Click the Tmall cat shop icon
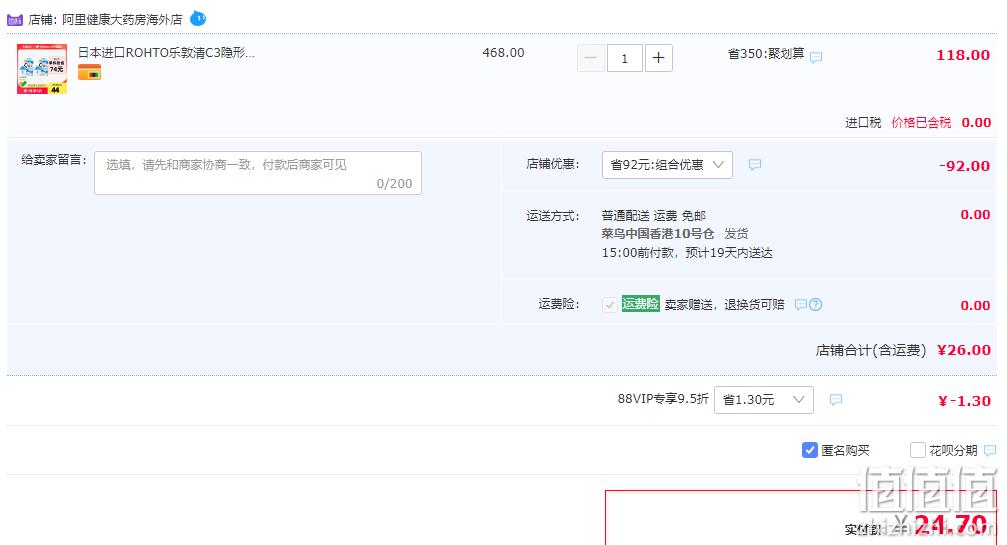1007x545 pixels. 15,20
